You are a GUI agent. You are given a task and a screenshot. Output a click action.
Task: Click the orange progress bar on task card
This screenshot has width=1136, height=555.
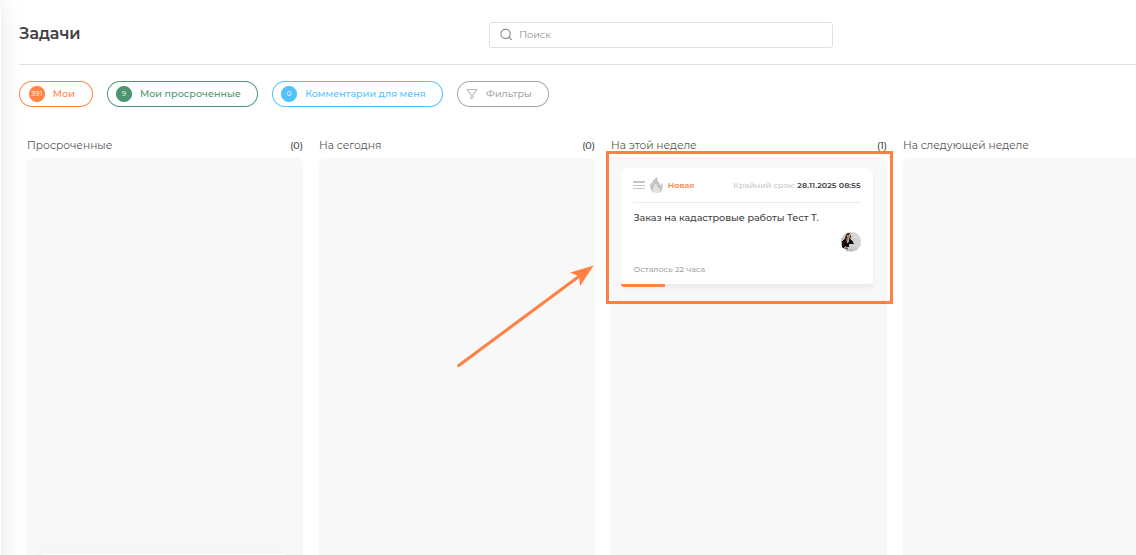pos(643,285)
